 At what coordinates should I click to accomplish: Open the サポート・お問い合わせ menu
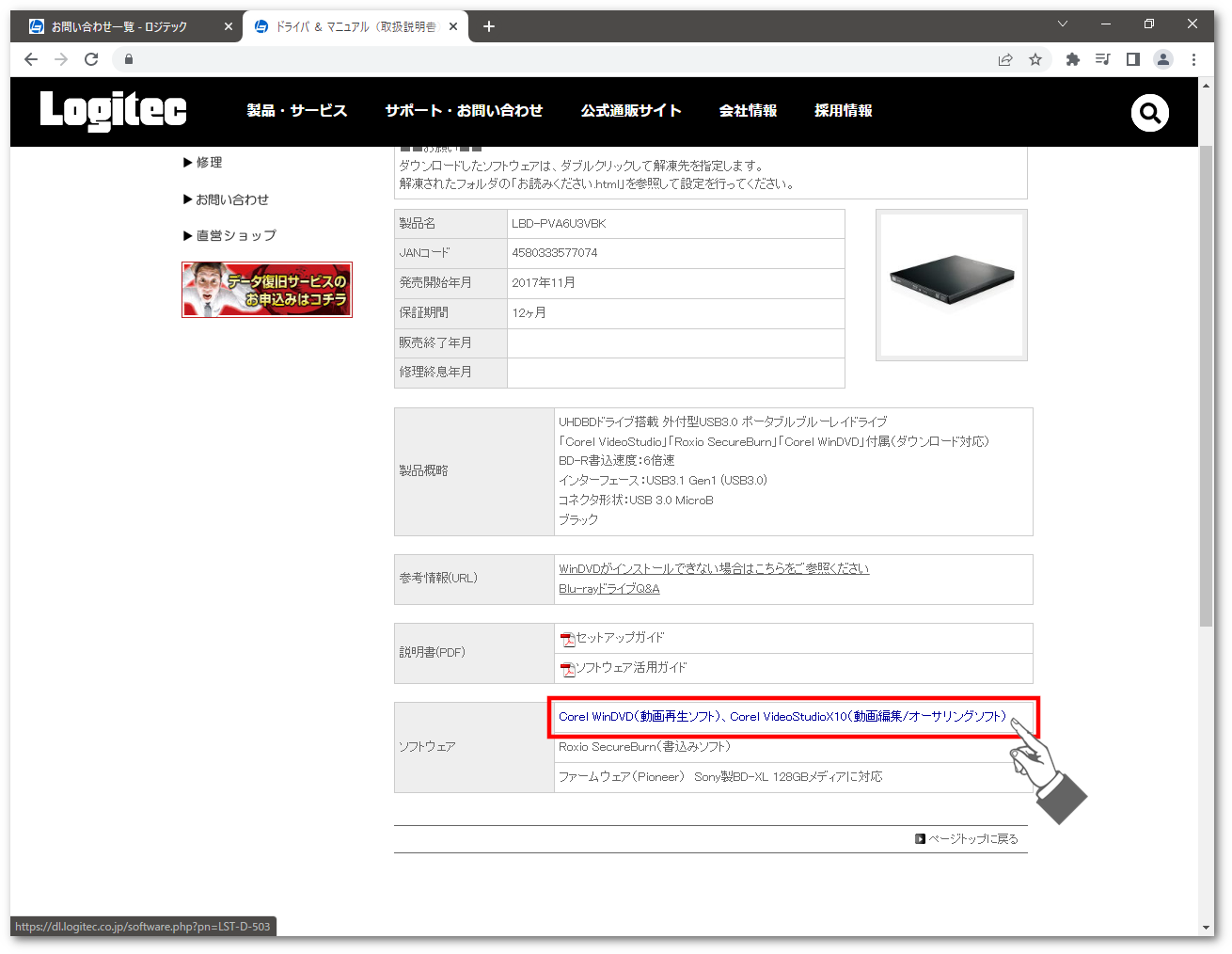pyautogui.click(x=464, y=111)
